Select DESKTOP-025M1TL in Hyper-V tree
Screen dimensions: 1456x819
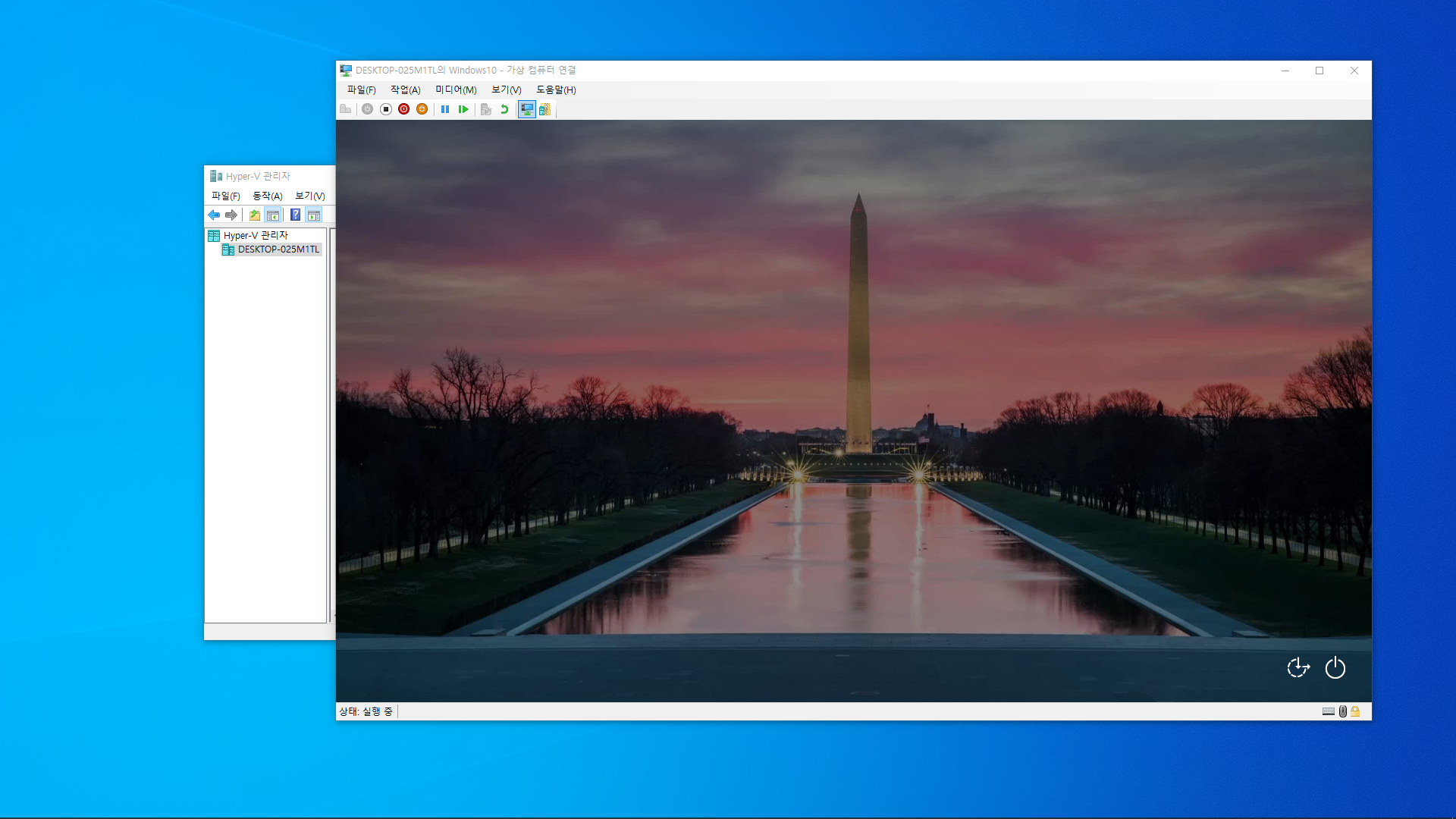click(x=278, y=249)
